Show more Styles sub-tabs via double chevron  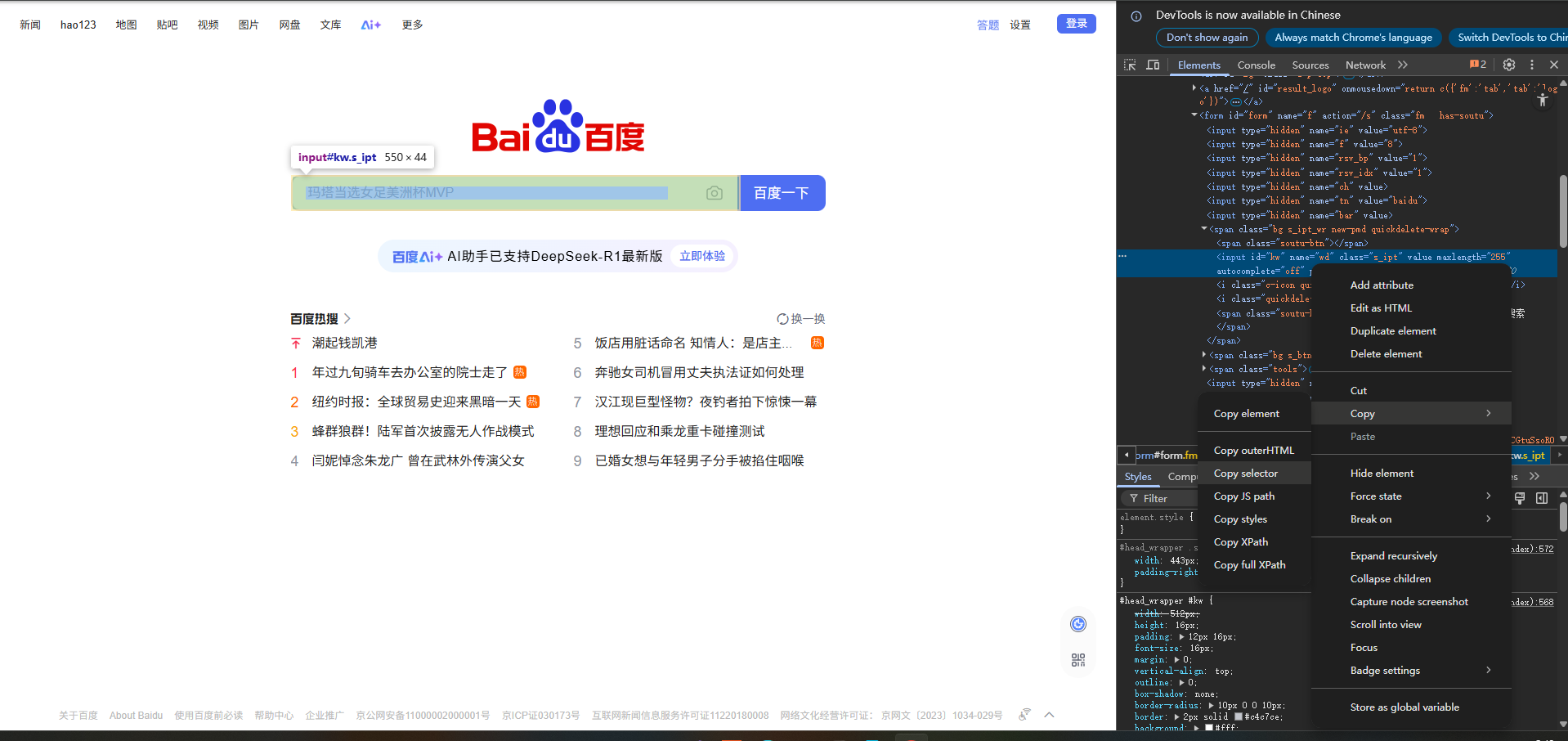(x=1534, y=476)
